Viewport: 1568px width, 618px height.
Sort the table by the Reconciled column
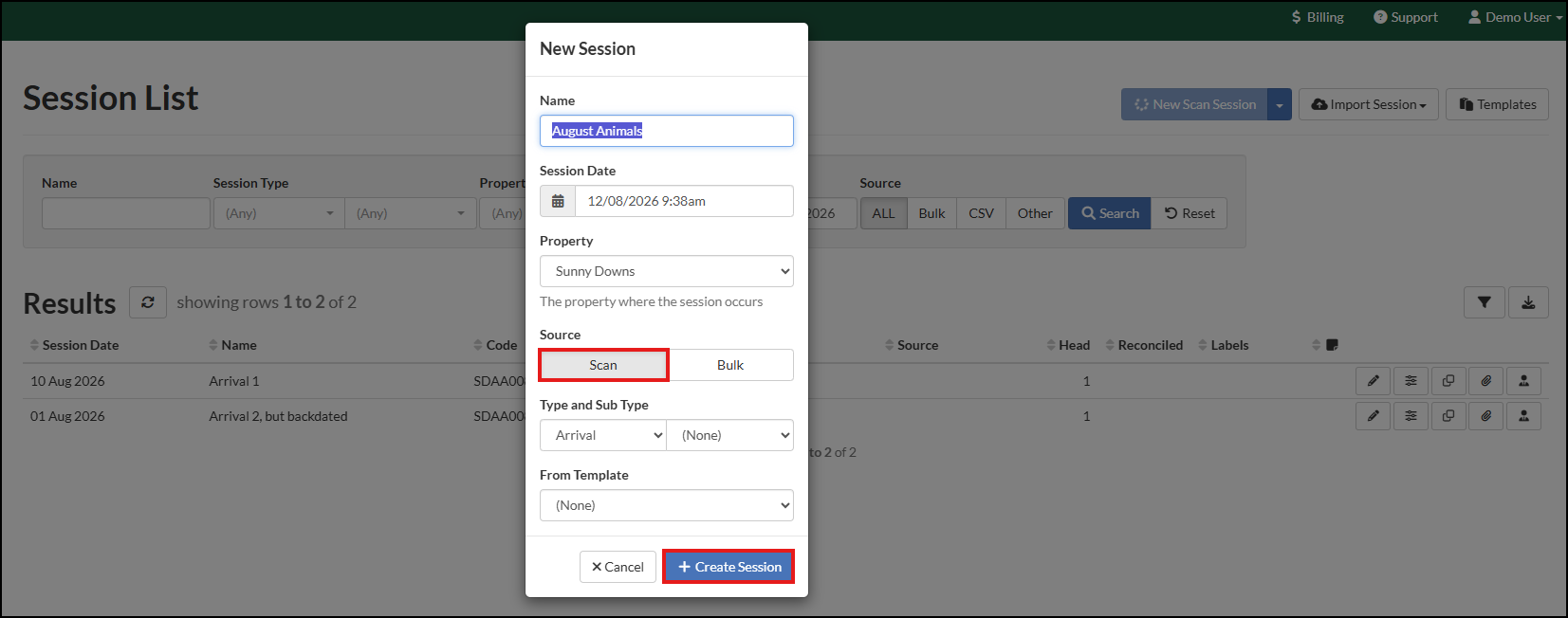pyautogui.click(x=1144, y=345)
